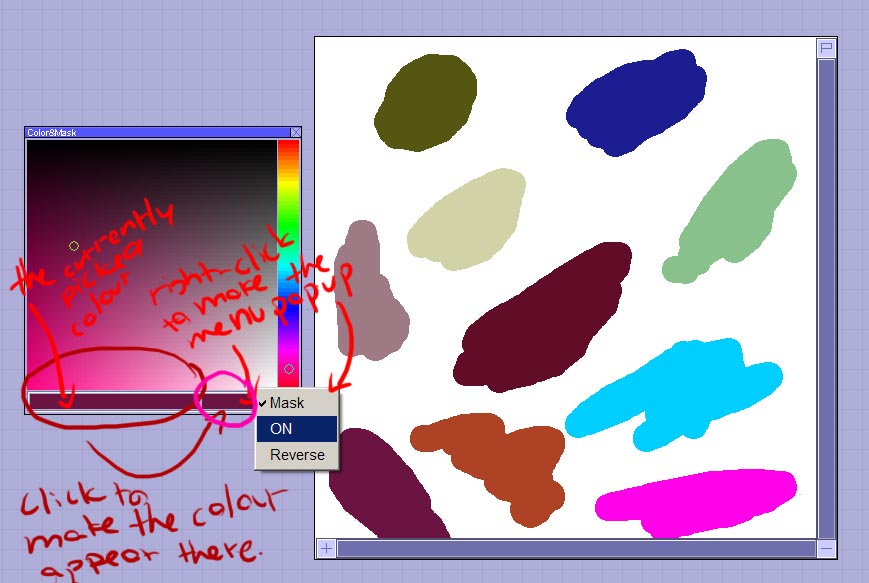This screenshot has width=869, height=583.
Task: Close the Color&Mask panel
Action: click(295, 132)
